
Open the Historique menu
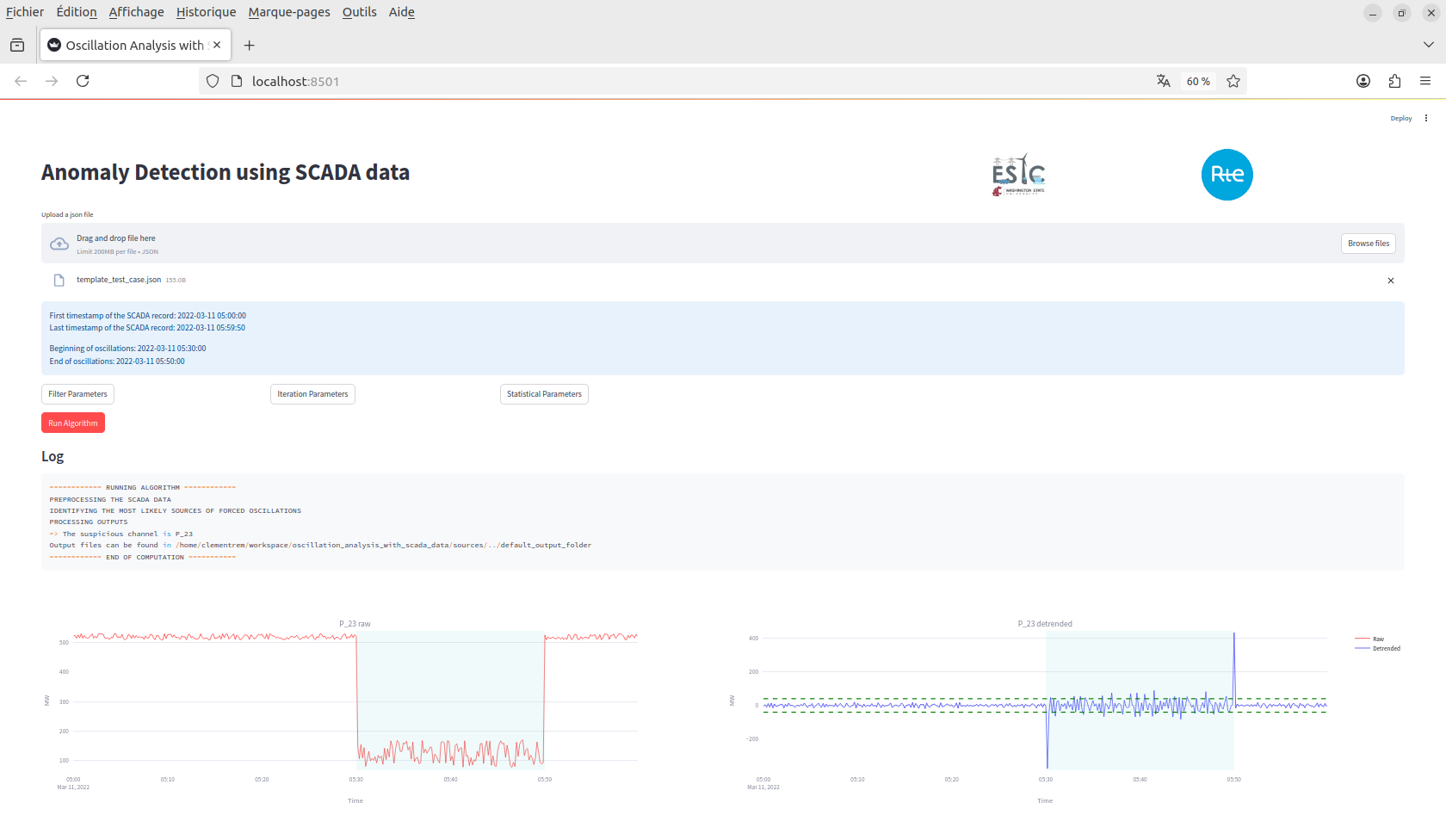click(206, 12)
